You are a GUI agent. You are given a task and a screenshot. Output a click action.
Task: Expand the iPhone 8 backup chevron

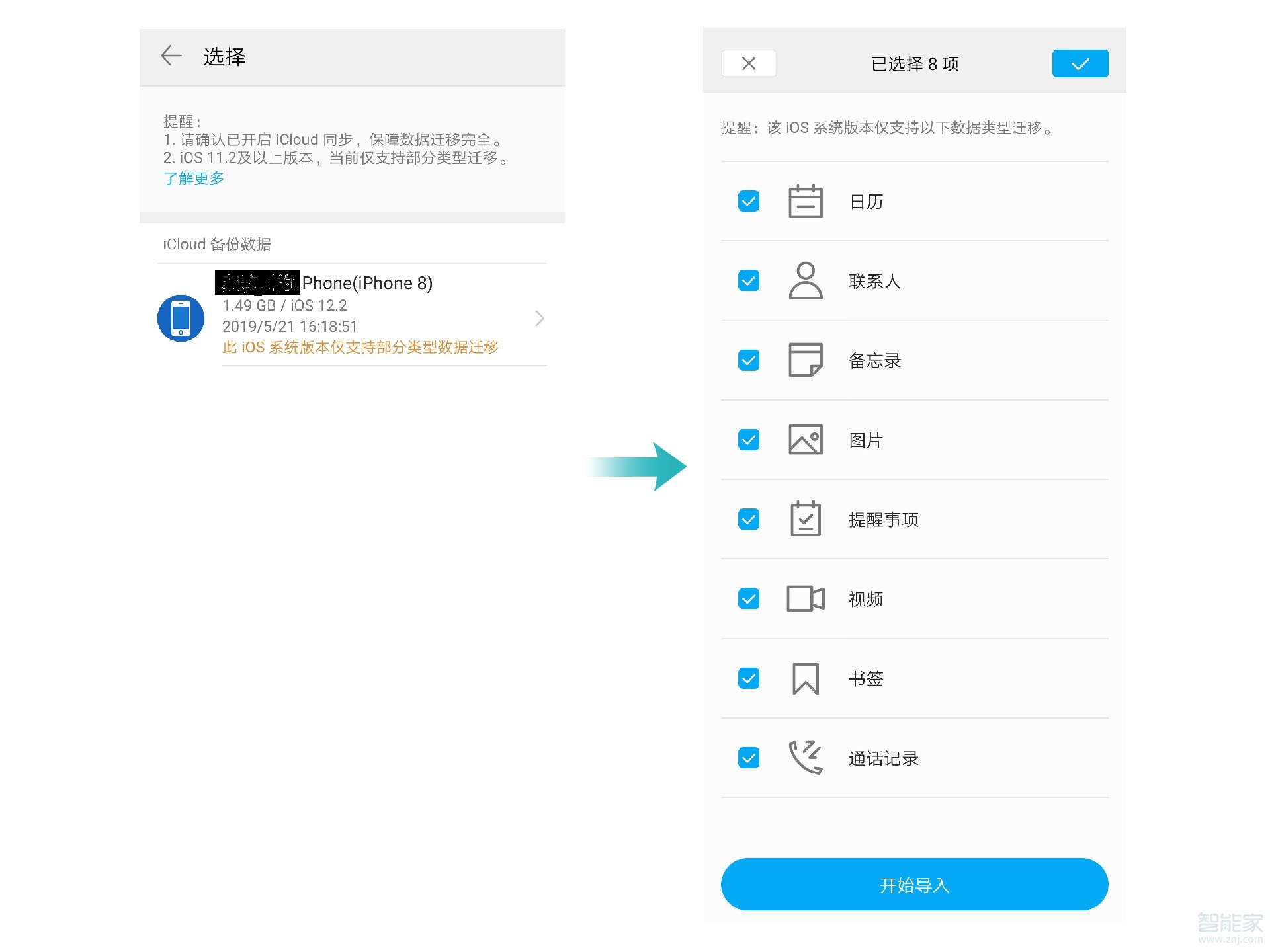(x=539, y=319)
